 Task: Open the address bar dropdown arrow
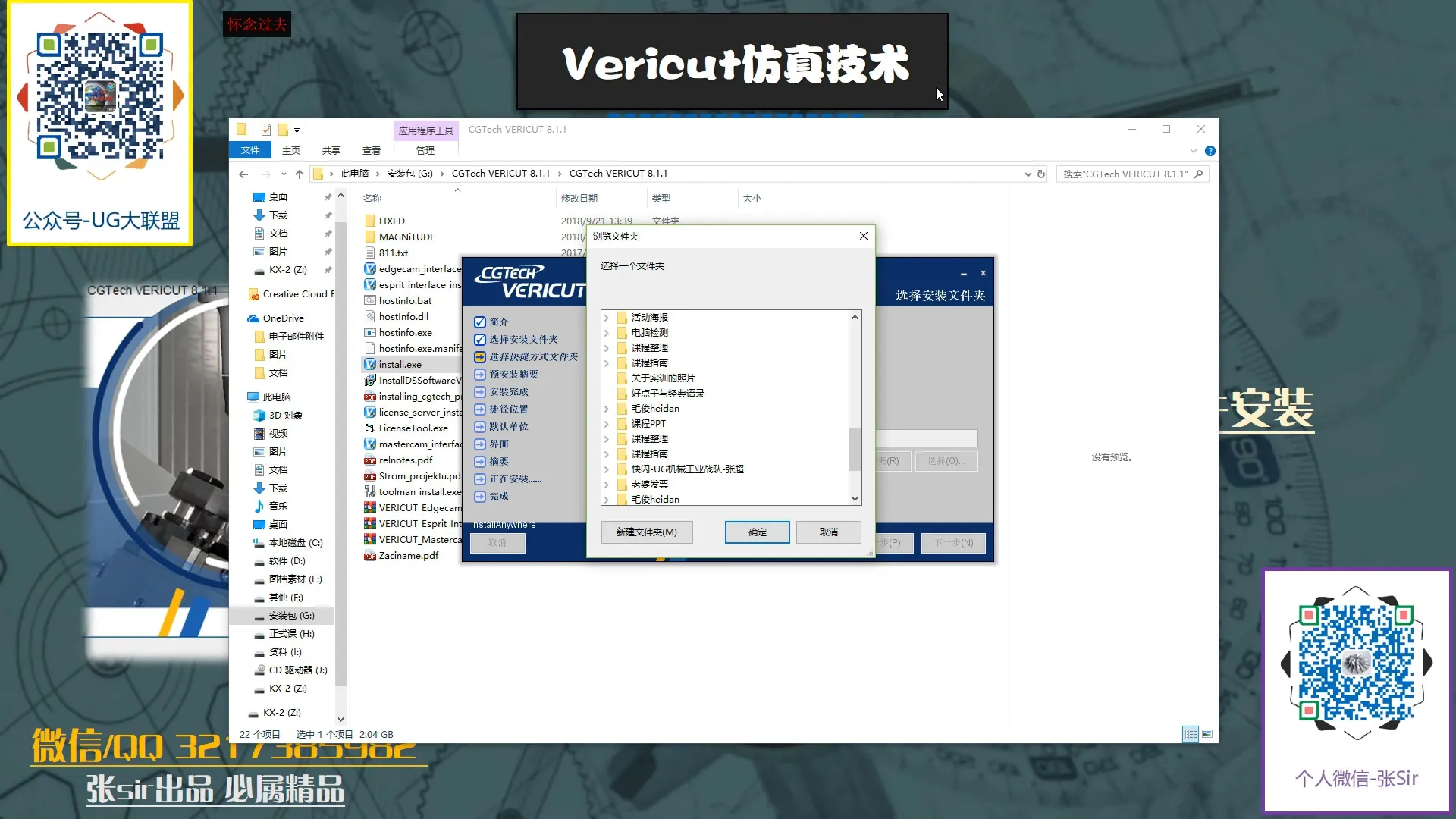pos(1028,174)
